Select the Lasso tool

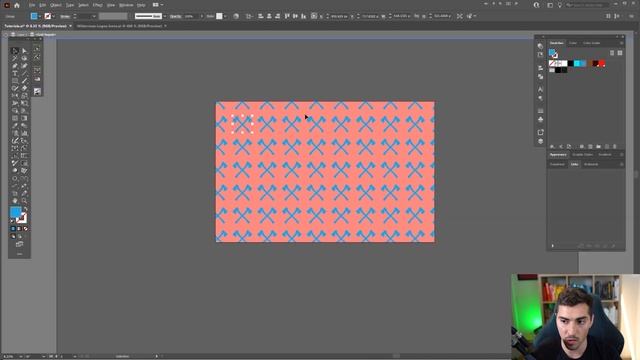tap(24, 58)
